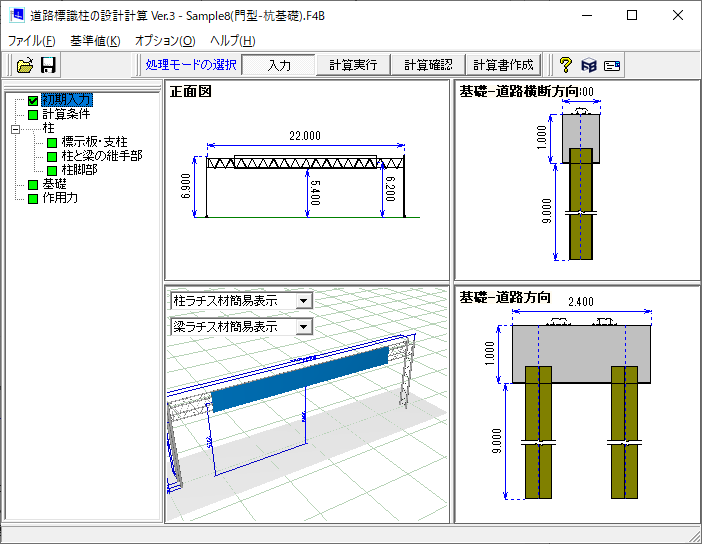The image size is (702, 544).
Task: Select 作用力 tree item
Action: coord(60,198)
